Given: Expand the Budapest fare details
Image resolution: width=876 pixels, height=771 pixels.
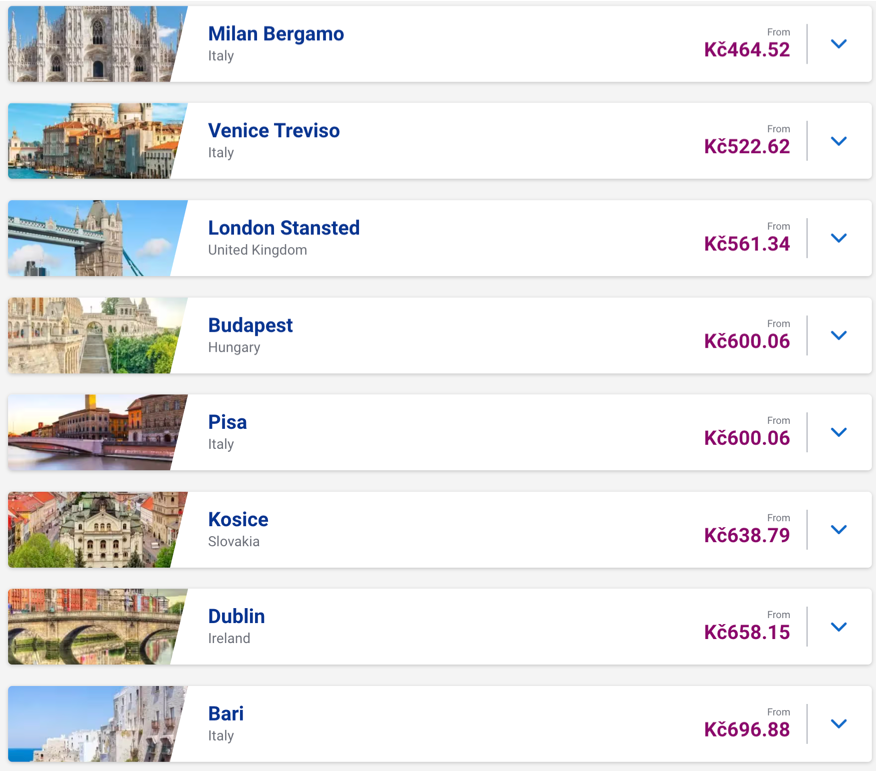Looking at the screenshot, I should (x=838, y=335).
